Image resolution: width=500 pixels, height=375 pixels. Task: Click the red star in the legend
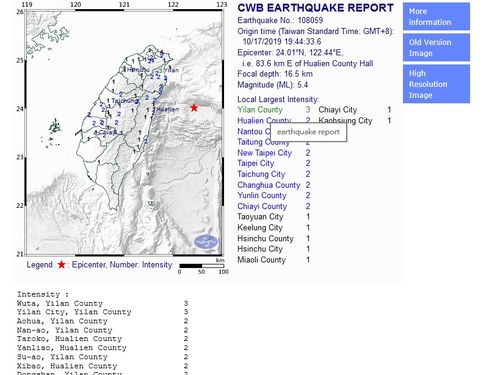[62, 265]
